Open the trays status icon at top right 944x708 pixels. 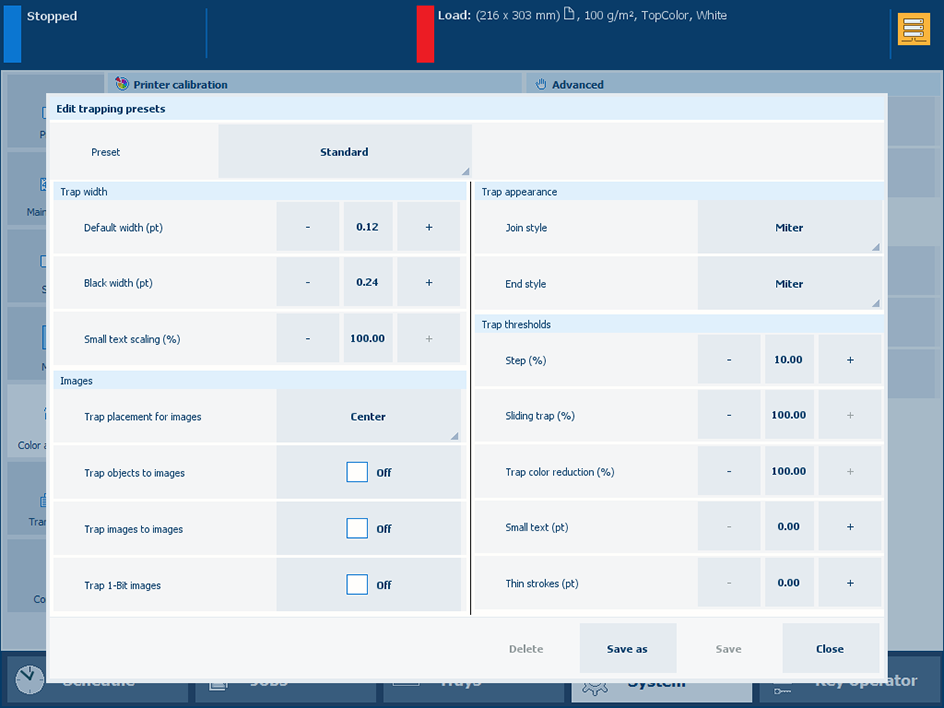(913, 29)
